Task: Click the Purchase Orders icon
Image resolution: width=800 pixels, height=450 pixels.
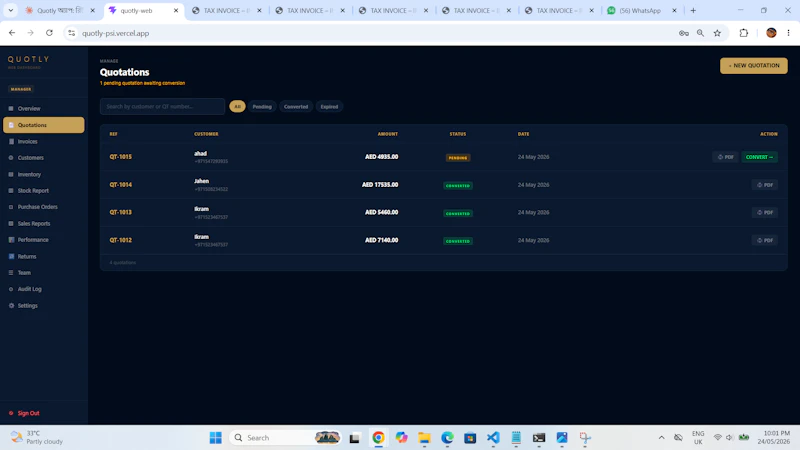Action: tap(11, 207)
